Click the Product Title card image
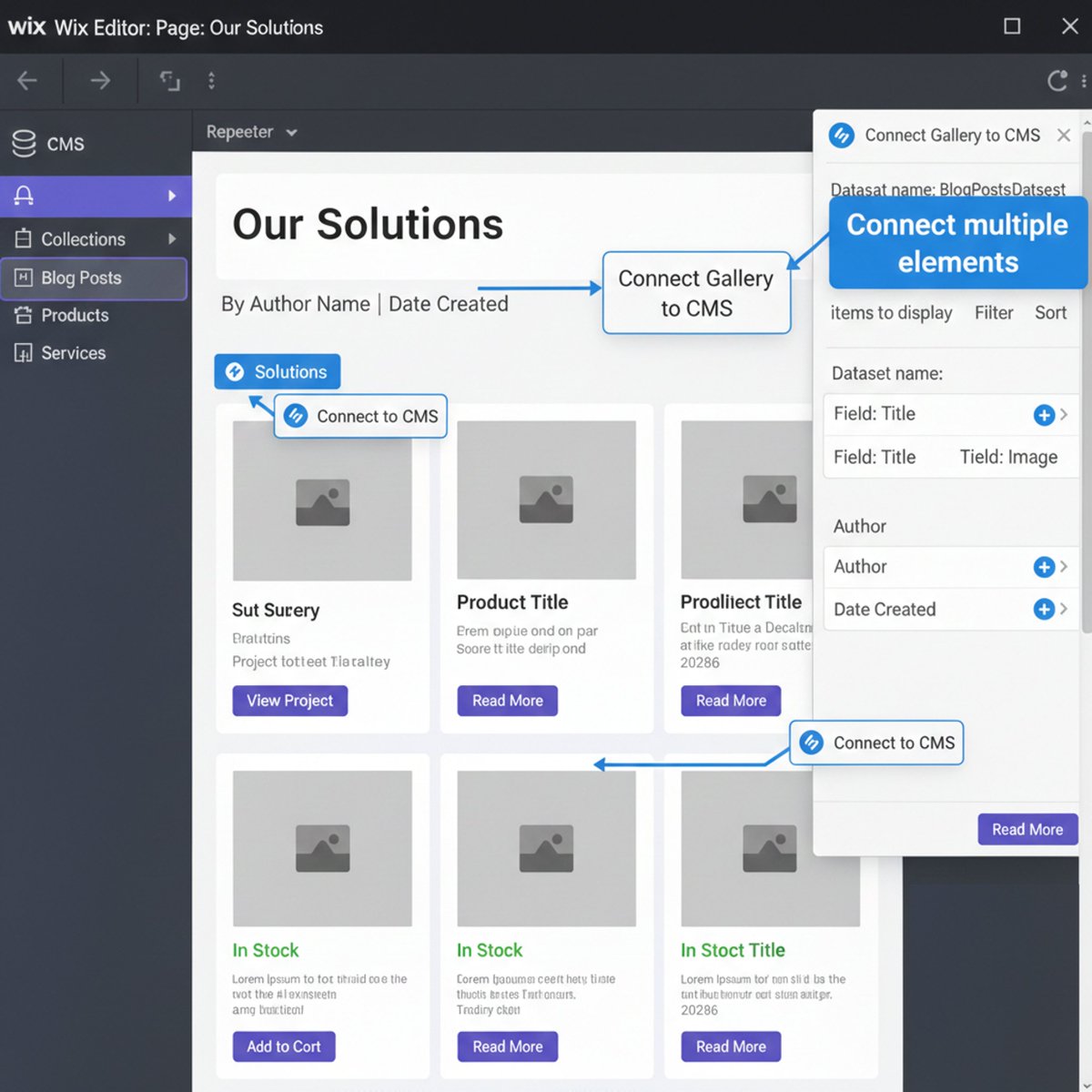1092x1092 pixels. click(x=546, y=500)
